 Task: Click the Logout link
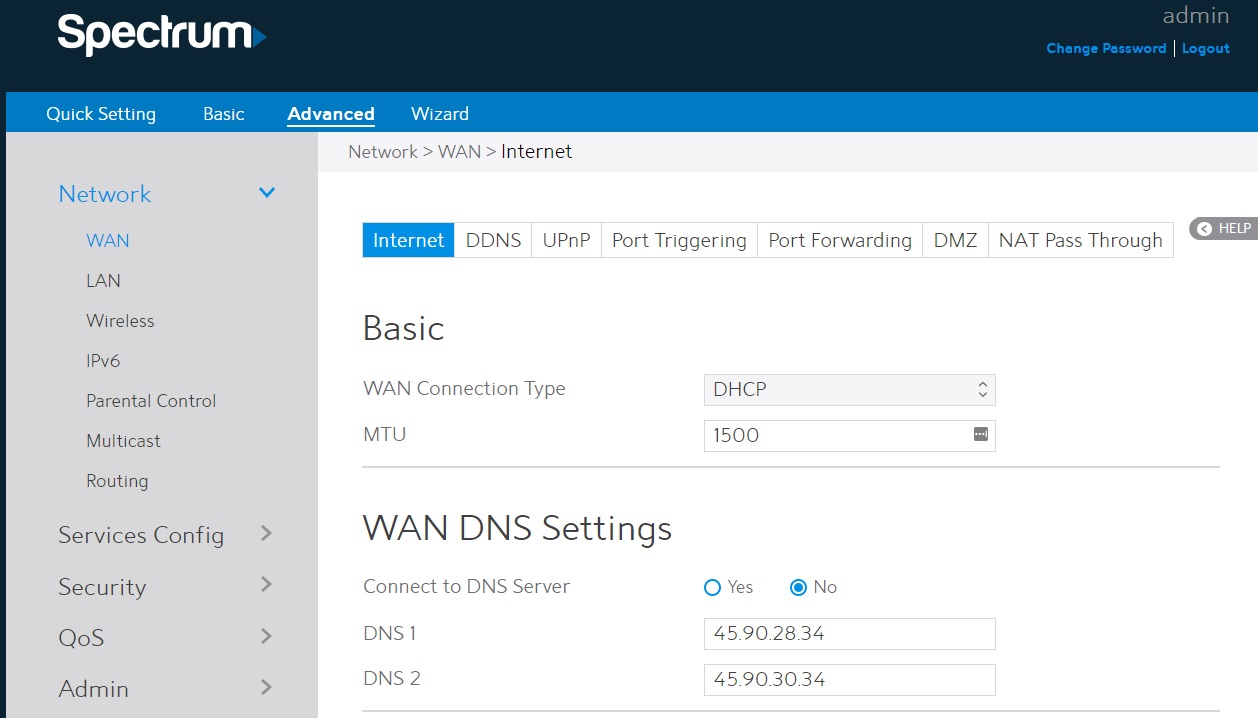(x=1205, y=48)
